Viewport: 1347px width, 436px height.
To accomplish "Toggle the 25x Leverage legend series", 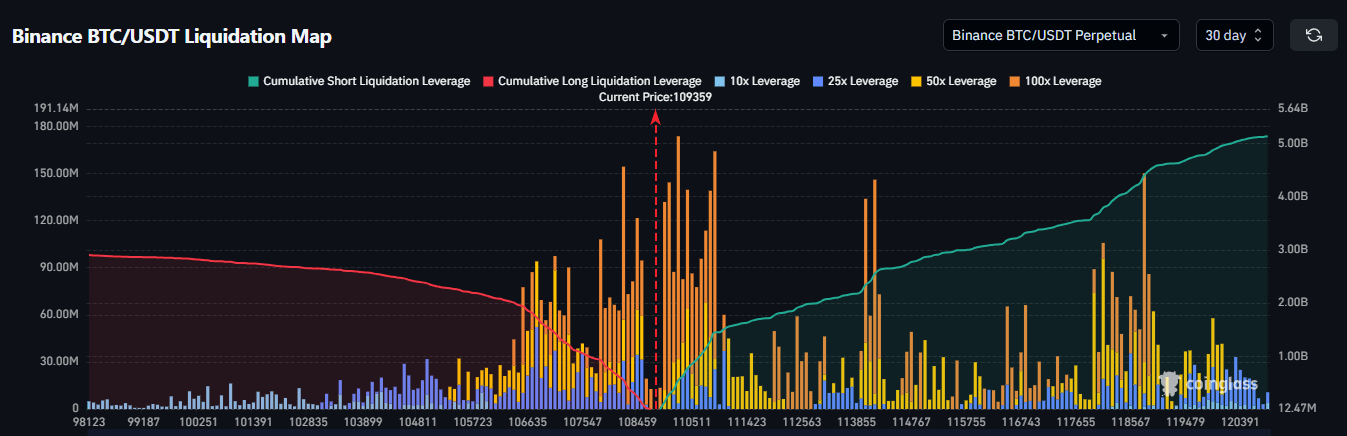I will tap(855, 81).
